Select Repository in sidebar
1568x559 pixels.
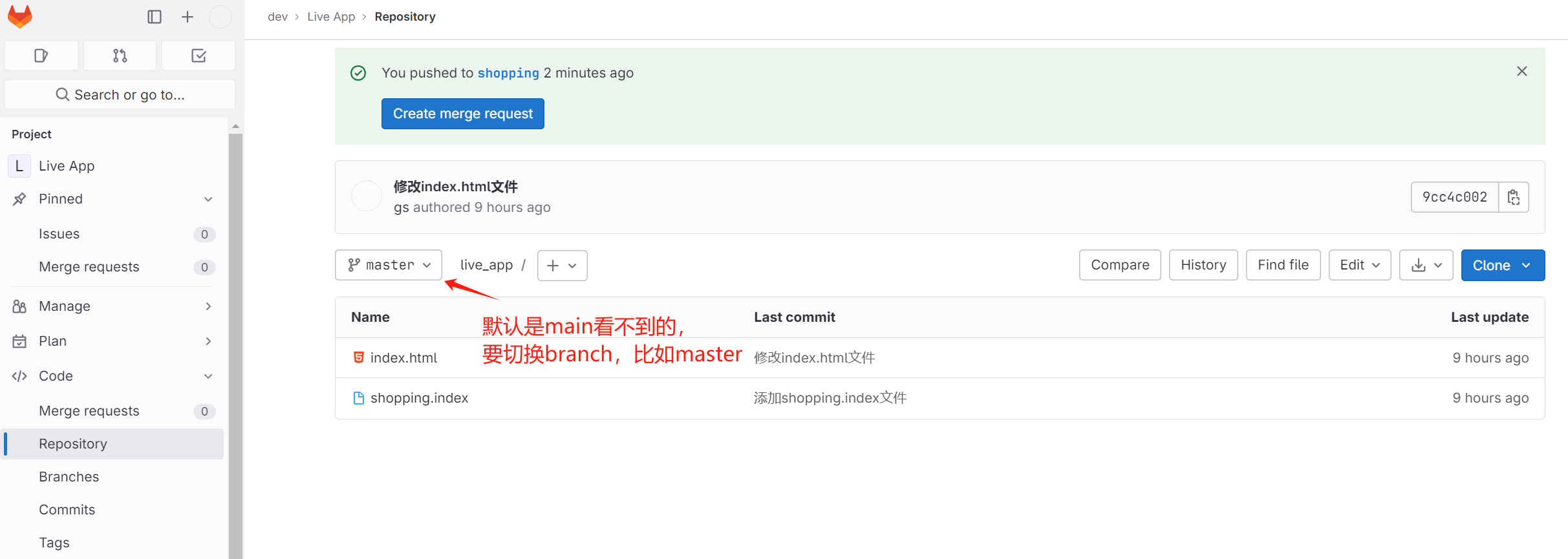(114, 444)
